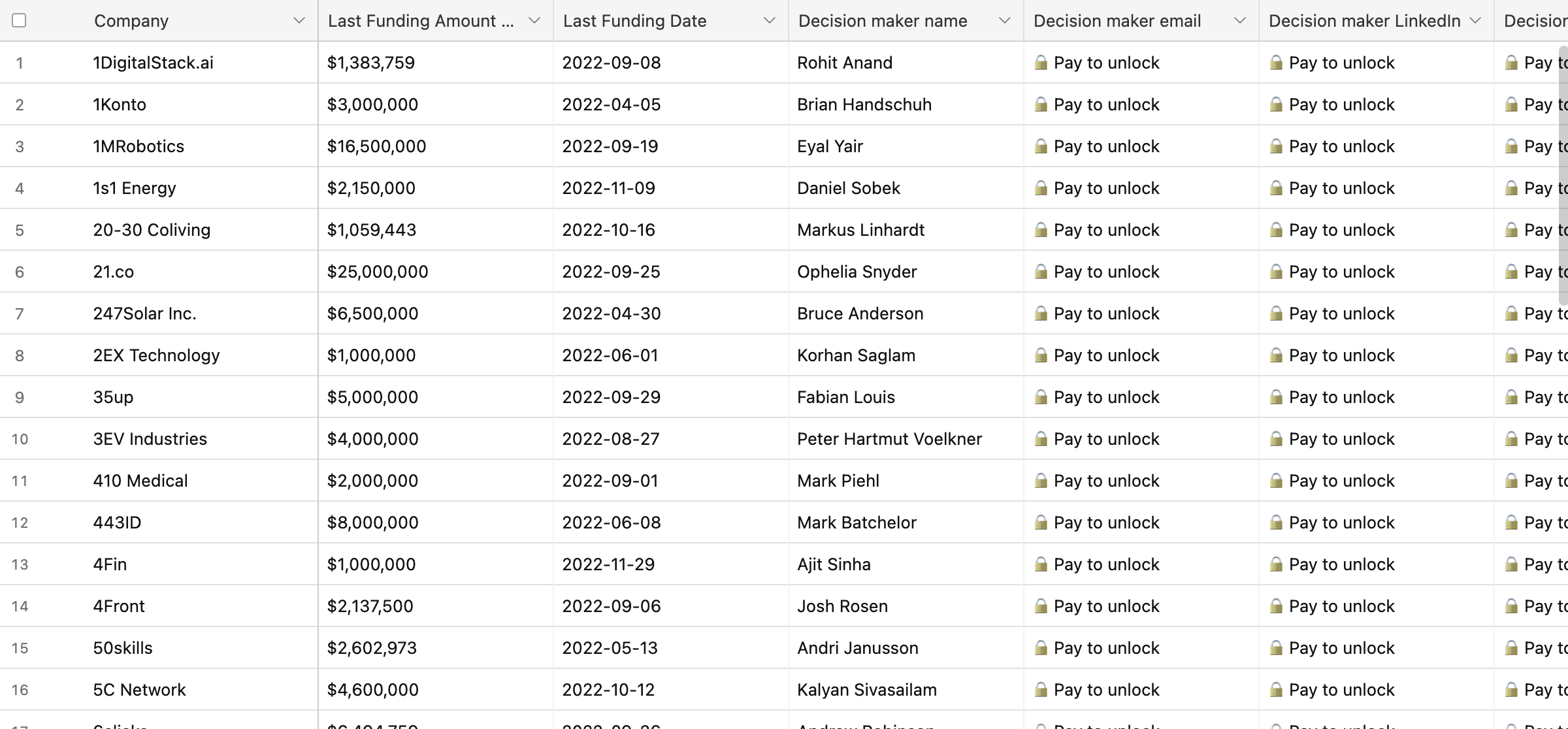Click the lock icon in 20-30 Coliving email cell

click(1041, 230)
